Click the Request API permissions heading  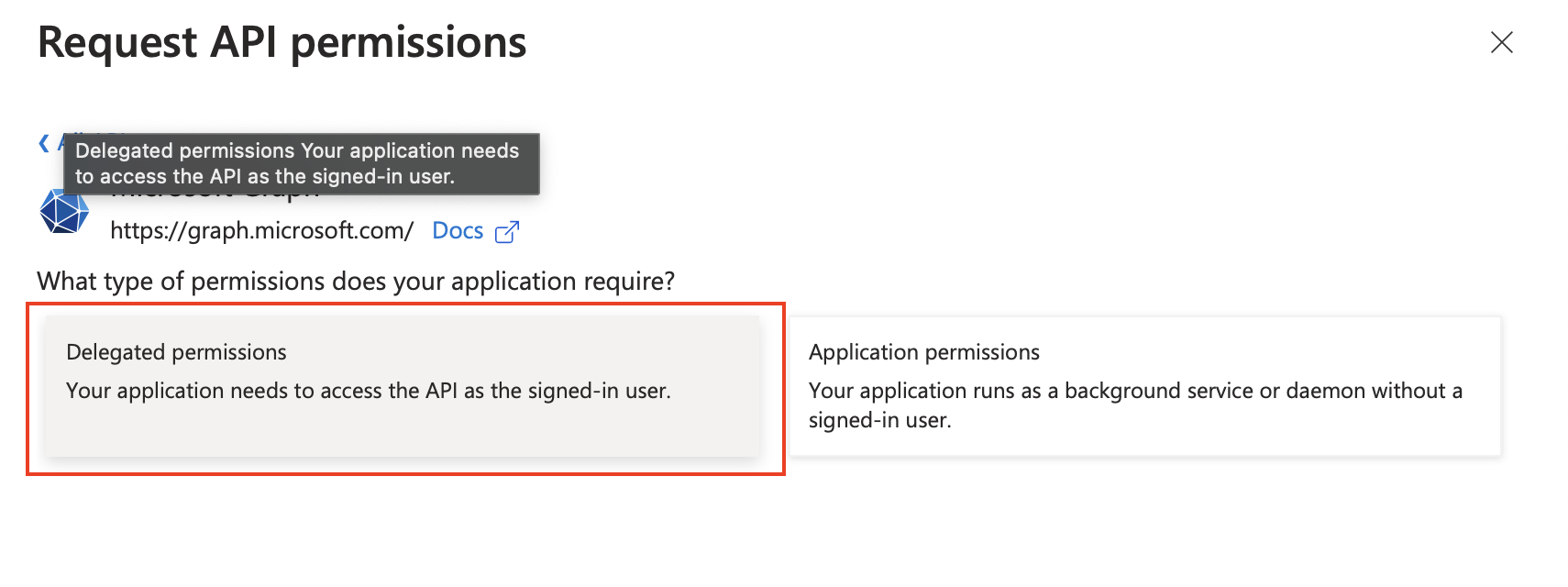tap(282, 42)
